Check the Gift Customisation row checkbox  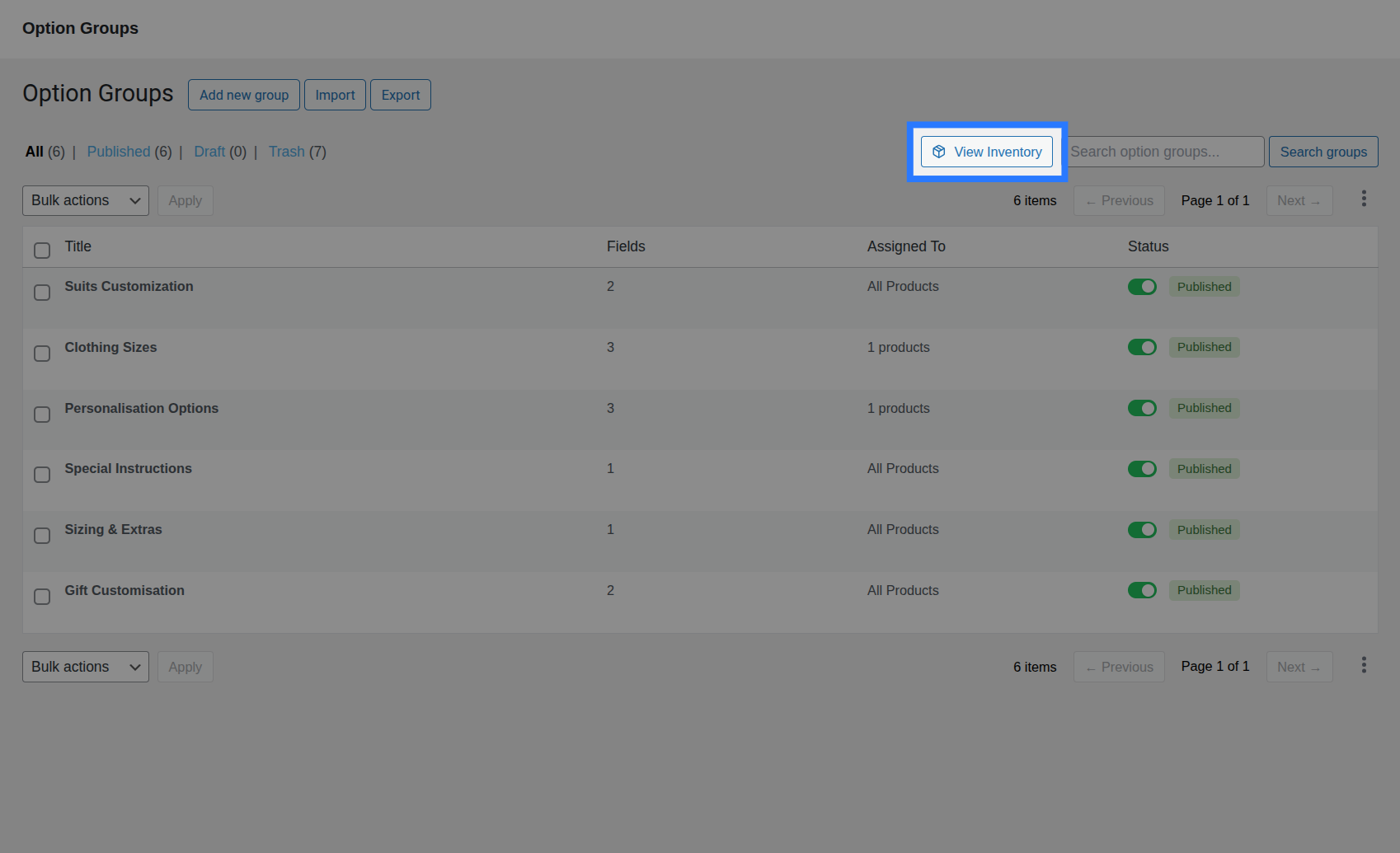[x=42, y=597]
